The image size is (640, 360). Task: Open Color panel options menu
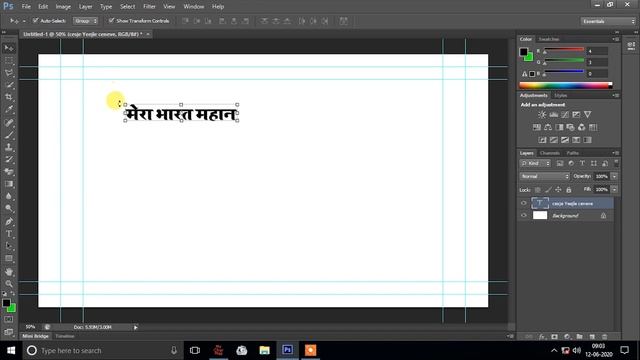point(616,39)
